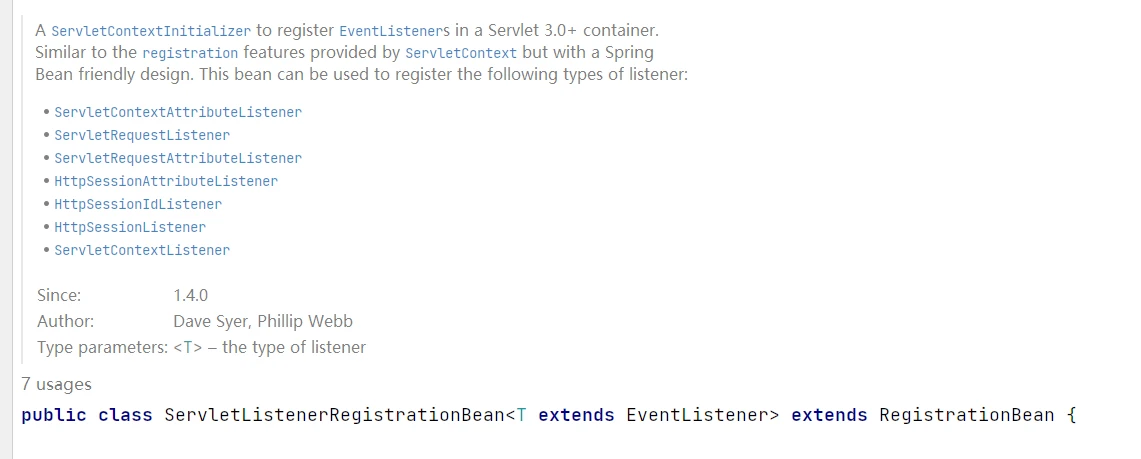Open the ServletContext link in the description
The width and height of the screenshot is (1141, 459).
click(x=461, y=53)
